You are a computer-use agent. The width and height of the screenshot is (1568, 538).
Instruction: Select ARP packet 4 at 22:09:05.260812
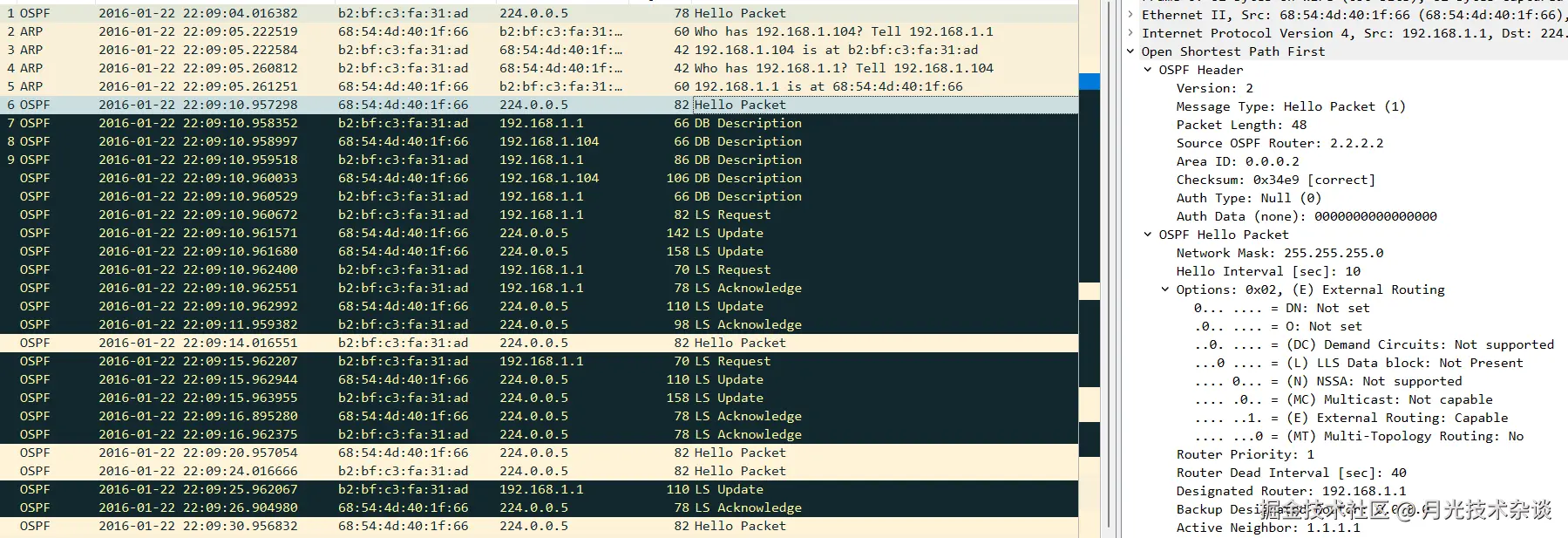539,68
